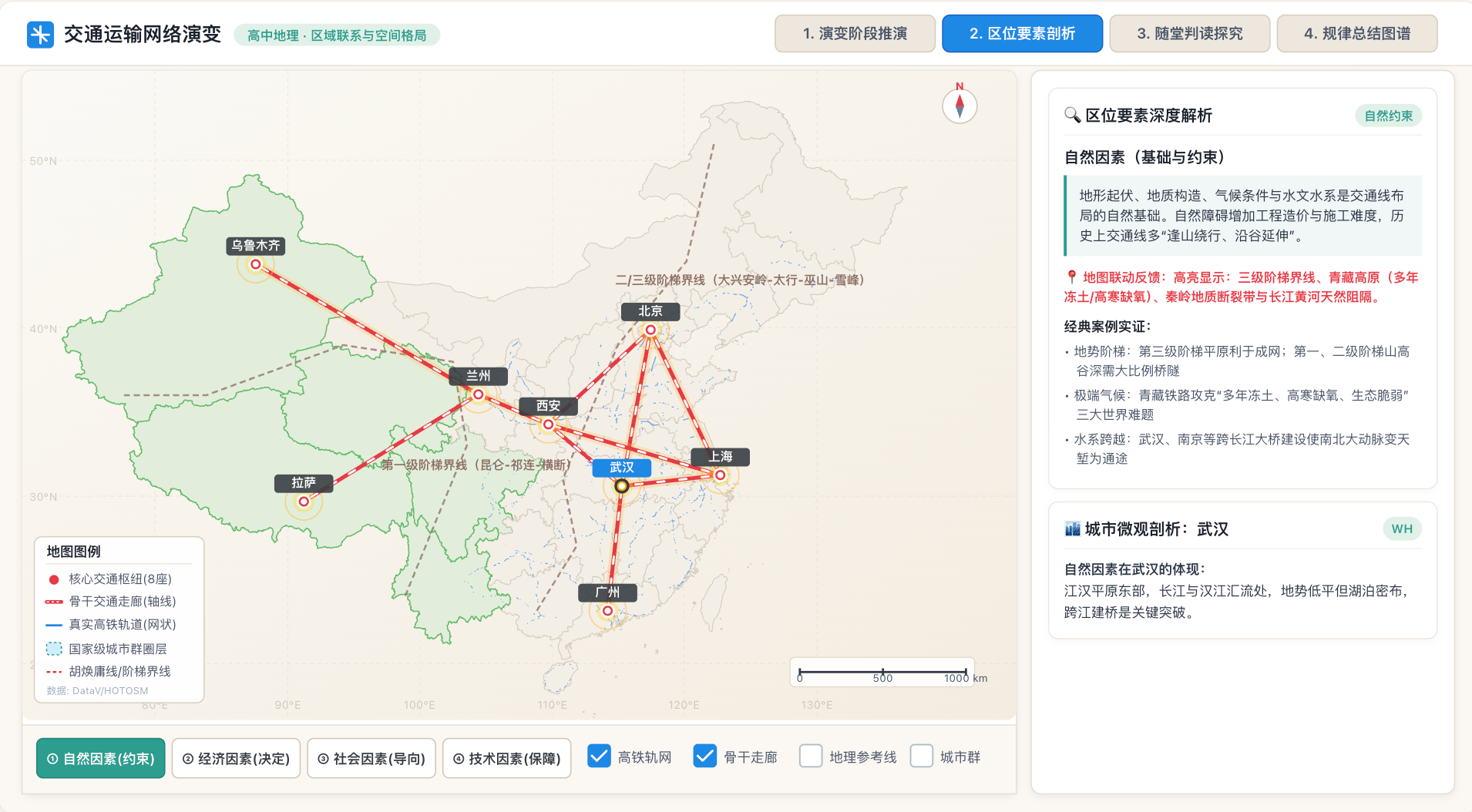Select the Shanghai hub marker

(720, 475)
